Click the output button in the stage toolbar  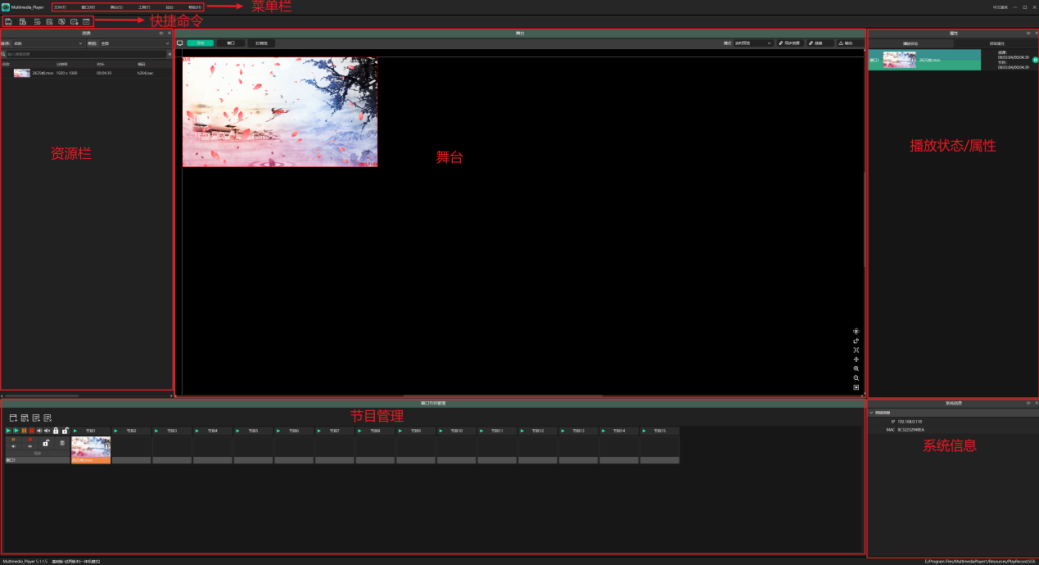(846, 43)
